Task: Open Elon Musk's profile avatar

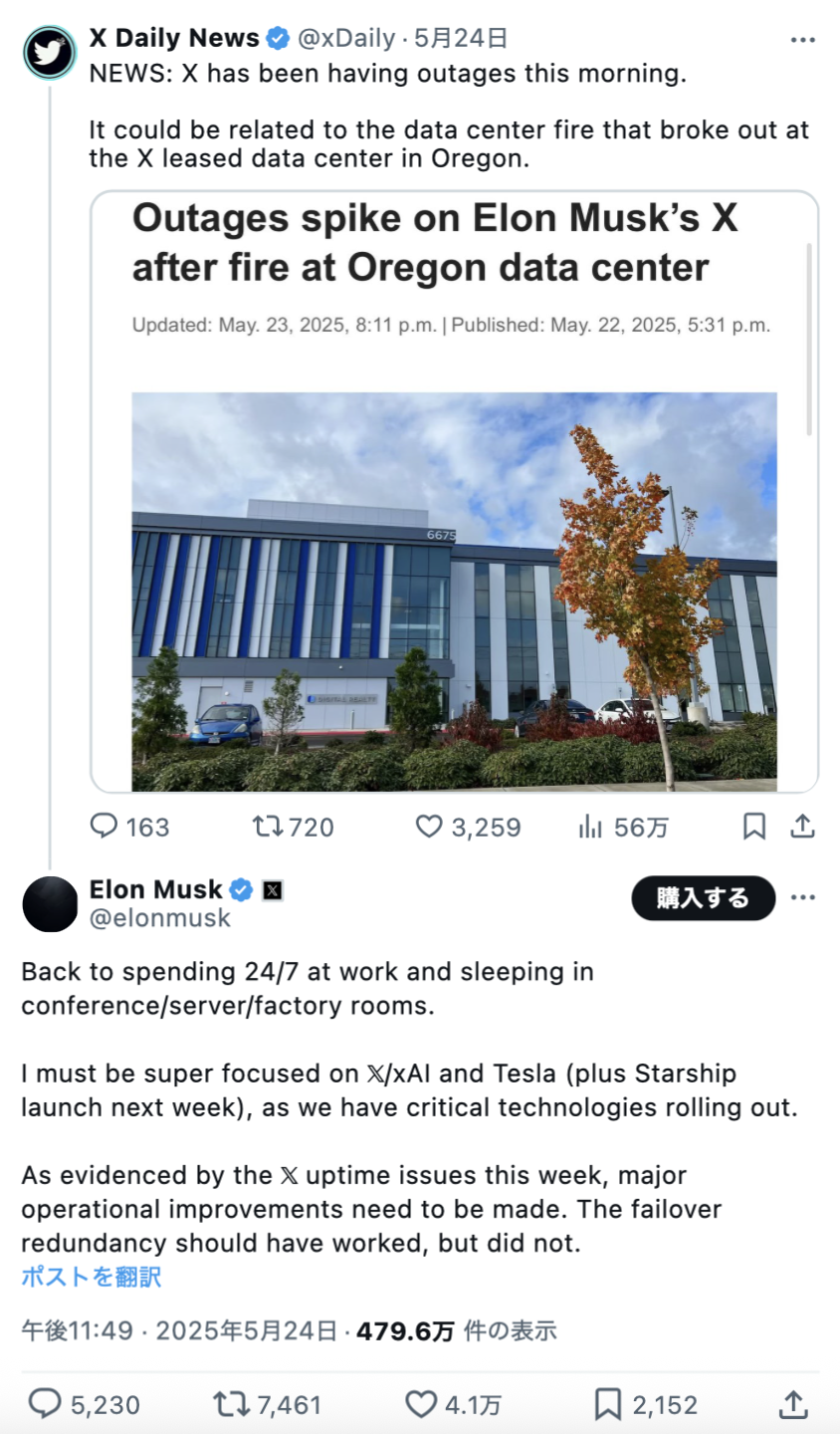Action: pyautogui.click(x=50, y=904)
